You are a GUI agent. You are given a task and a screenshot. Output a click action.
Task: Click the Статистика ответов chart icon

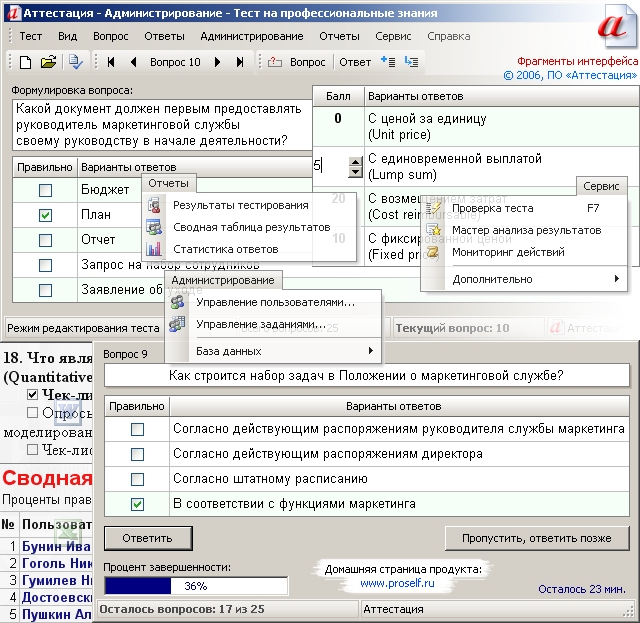click(154, 249)
